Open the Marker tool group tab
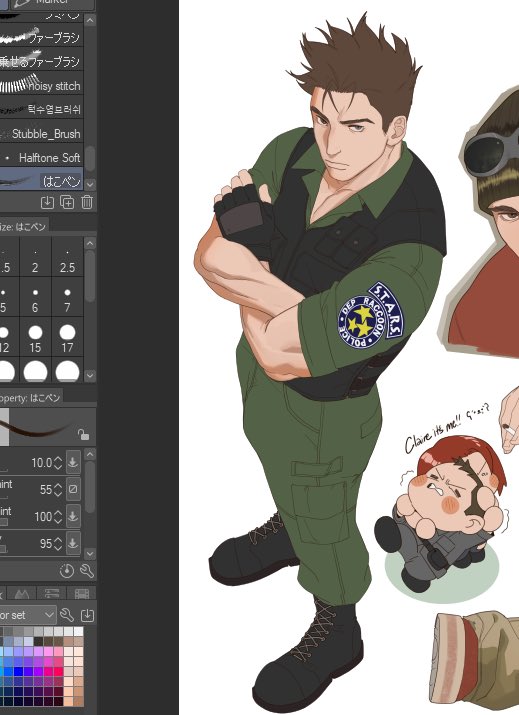This screenshot has height=715, width=519. pos(52,4)
